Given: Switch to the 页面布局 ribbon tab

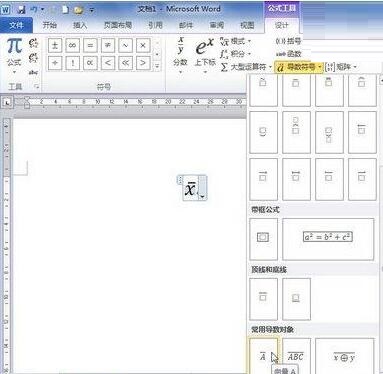Looking at the screenshot, I should 118,25.
